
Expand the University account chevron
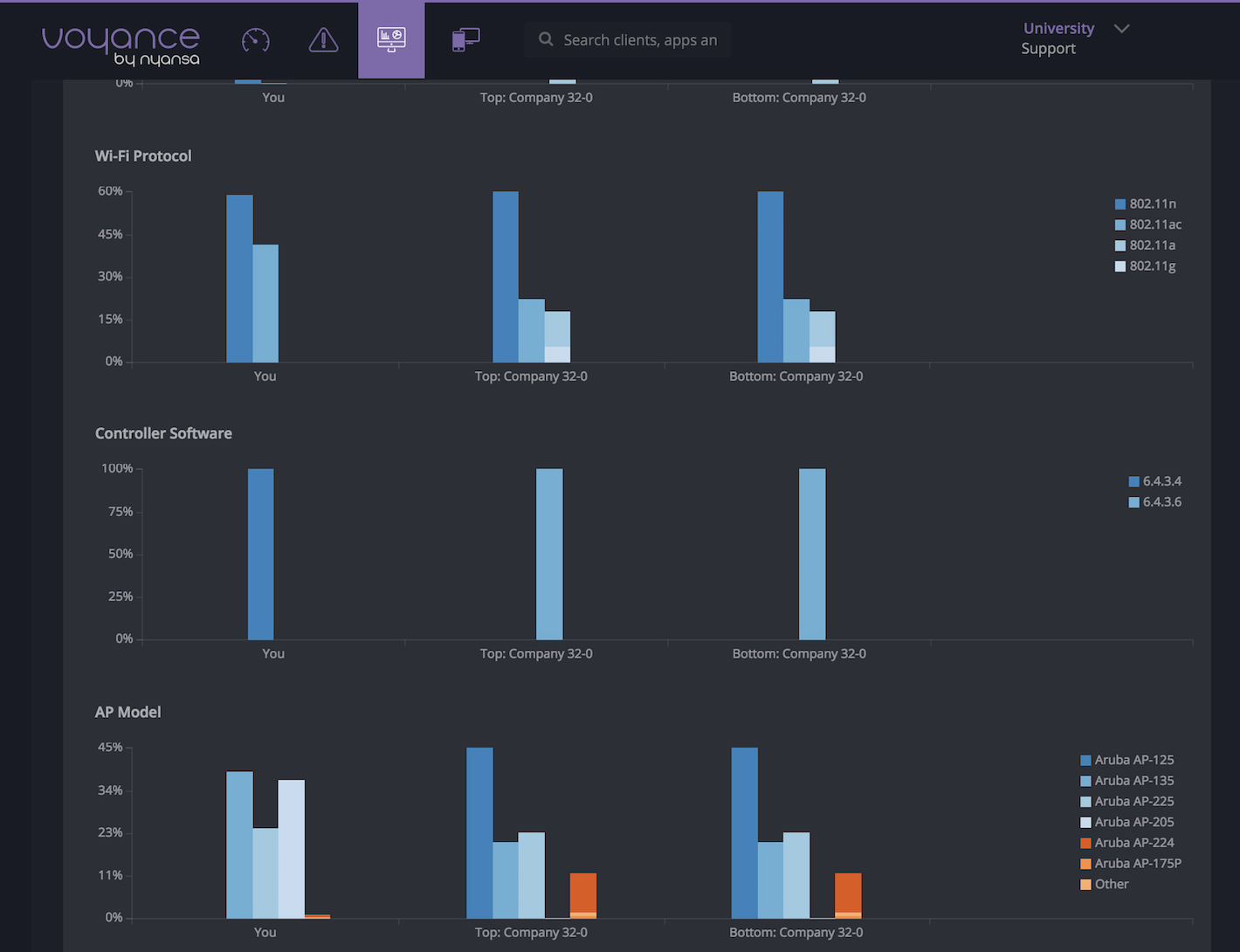click(1122, 29)
